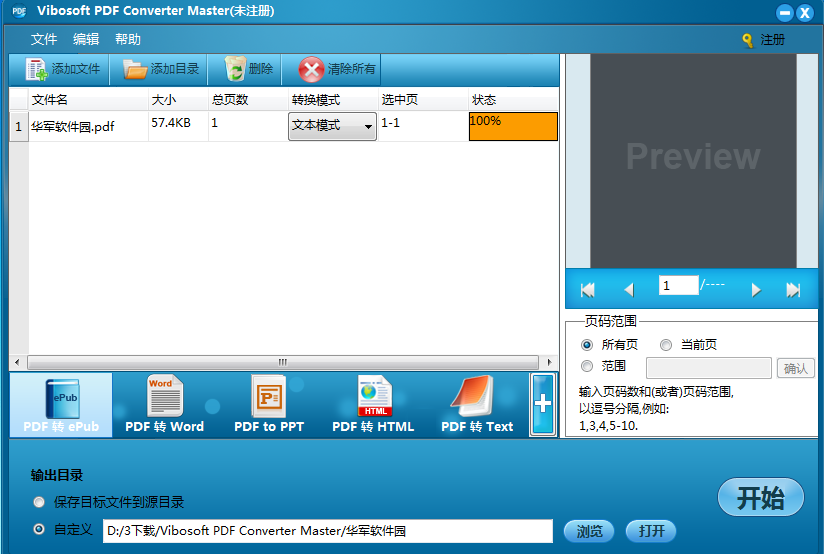This screenshot has height=554, width=824.
Task: Click the 开始 start button
Action: pyautogui.click(x=760, y=497)
